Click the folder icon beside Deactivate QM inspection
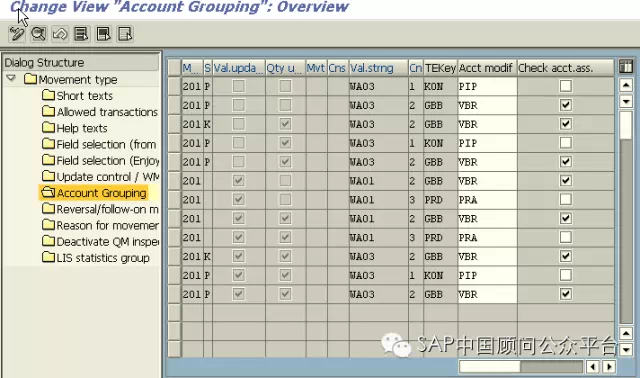The height and width of the screenshot is (378, 640). point(49,241)
